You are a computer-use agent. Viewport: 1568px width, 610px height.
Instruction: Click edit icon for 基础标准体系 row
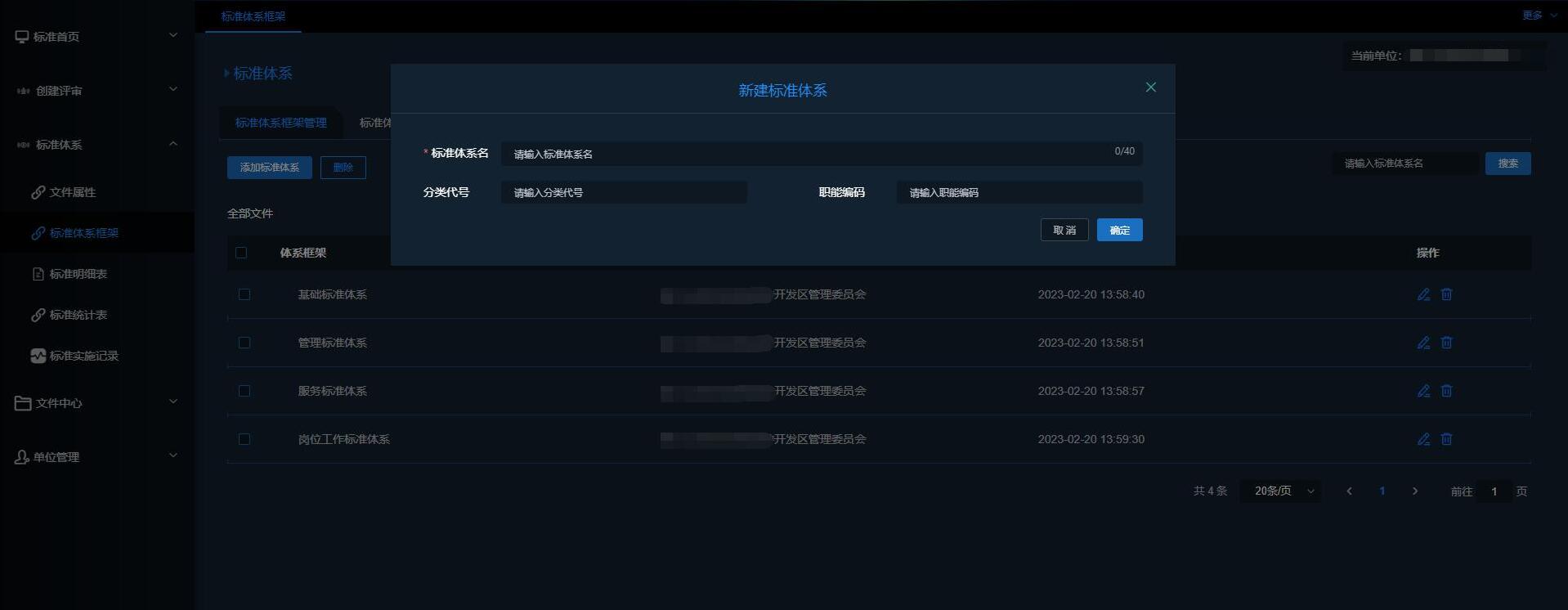(x=1423, y=294)
